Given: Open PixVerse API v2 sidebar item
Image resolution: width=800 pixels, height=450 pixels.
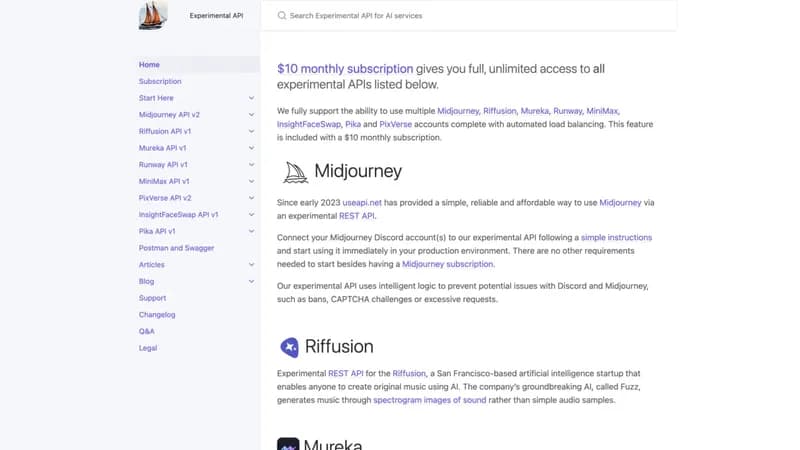Looking at the screenshot, I should click(165, 198).
